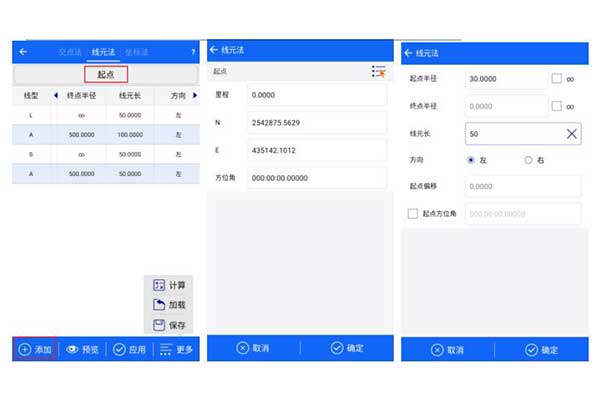Image resolution: width=600 pixels, height=400 pixels.
Task: Switch to the 交点法 tab
Action: (x=72, y=52)
